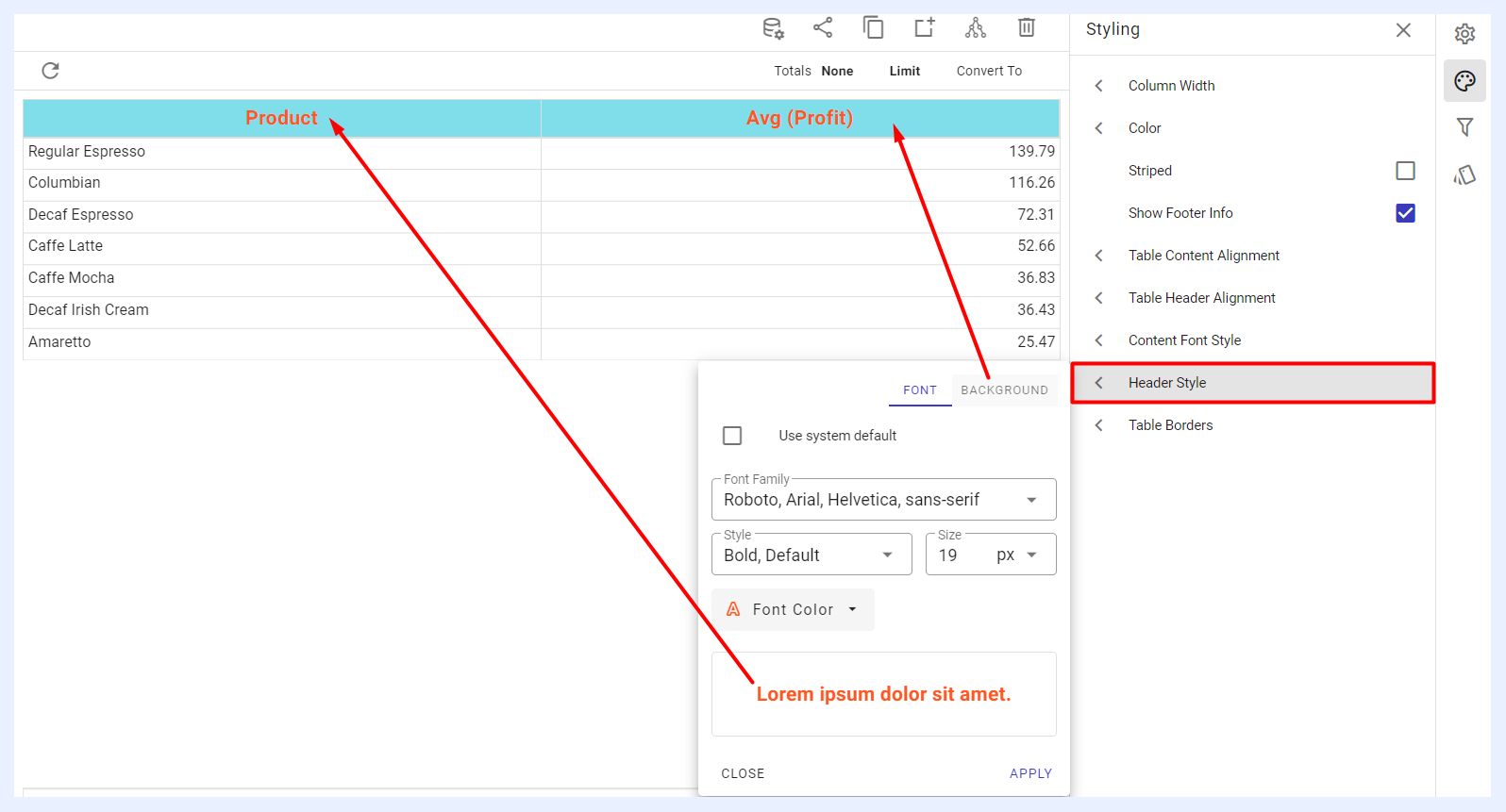Open the data source settings icon
1506x812 pixels.
pyautogui.click(x=773, y=28)
